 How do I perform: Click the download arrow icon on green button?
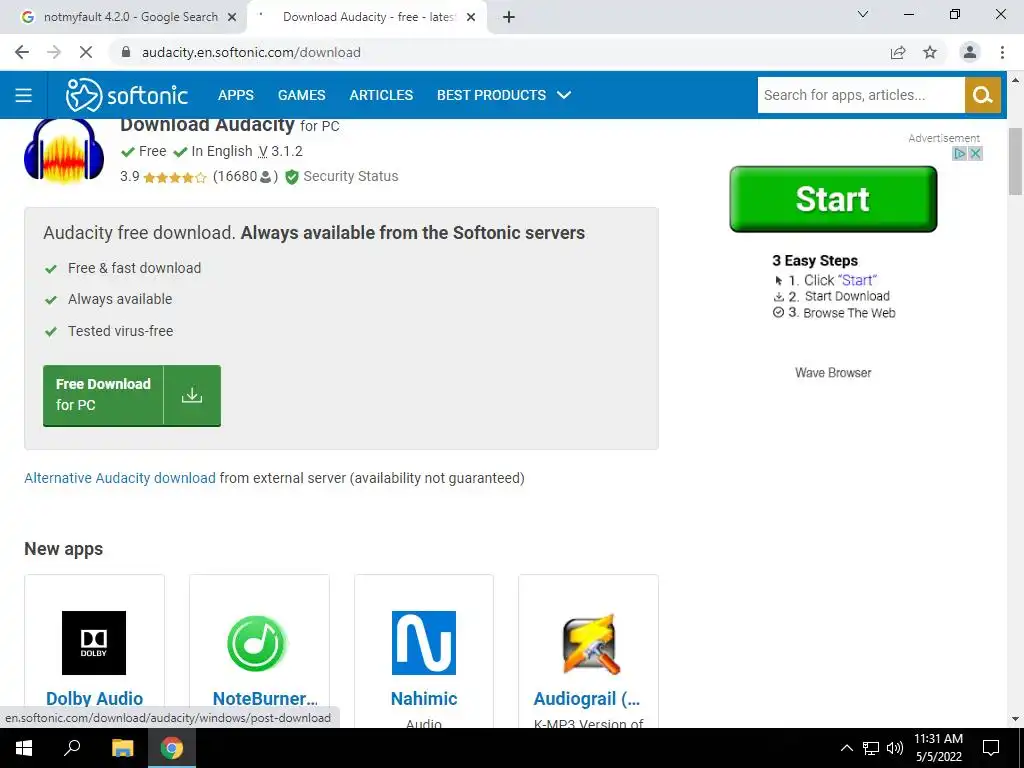point(192,395)
